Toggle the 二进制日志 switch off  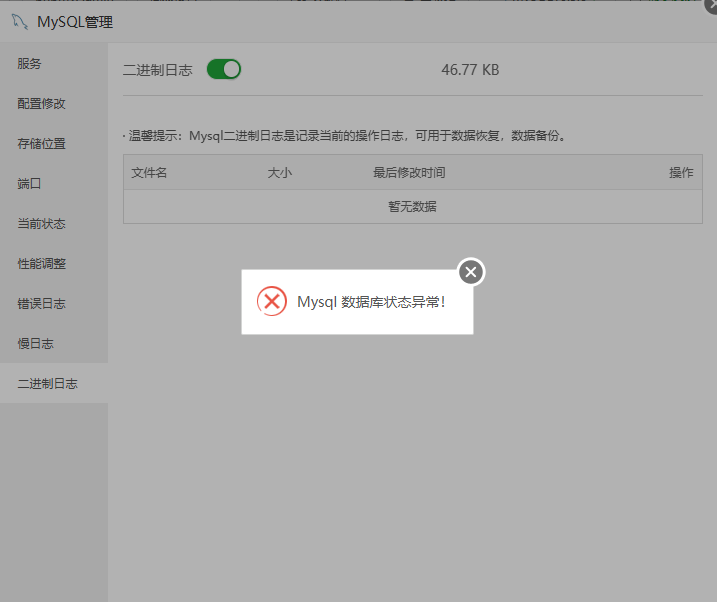pyautogui.click(x=224, y=69)
